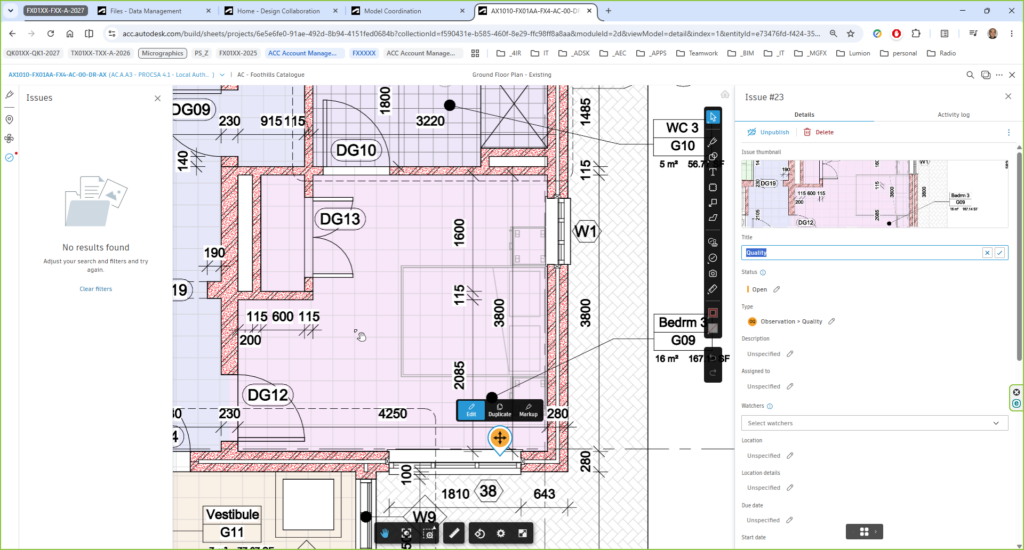This screenshot has height=550, width=1024.
Task: Open the issue more options kebab menu
Action: coord(1008,132)
